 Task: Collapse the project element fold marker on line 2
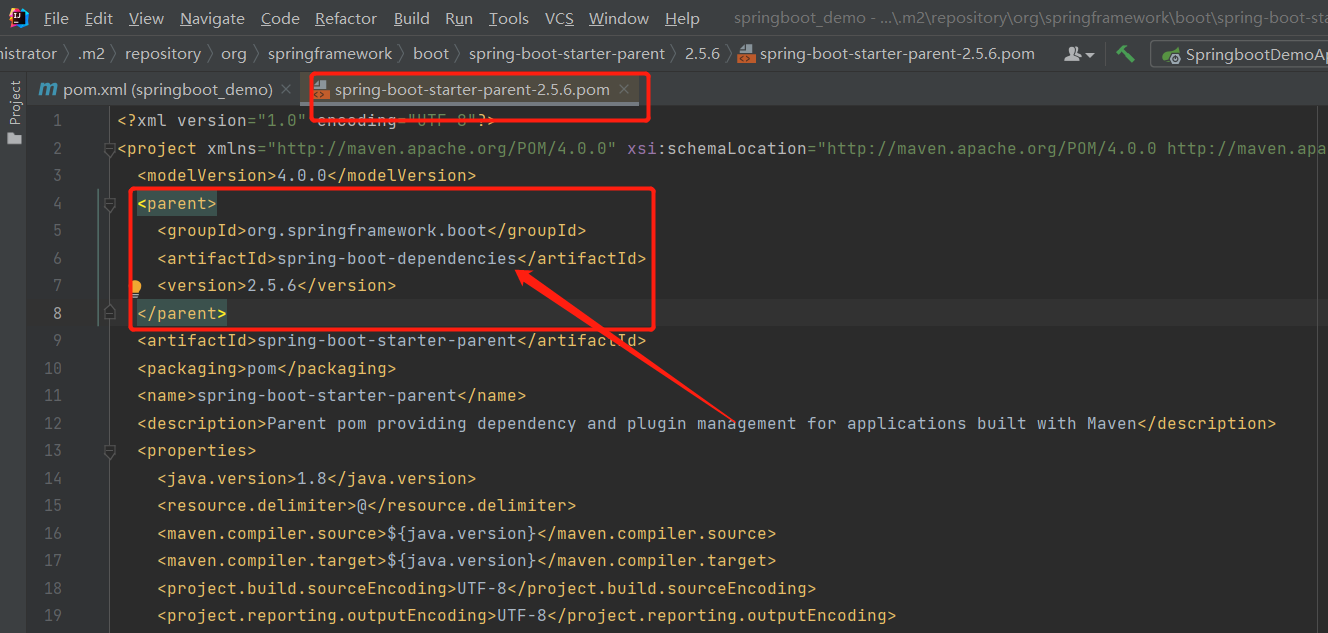click(109, 149)
